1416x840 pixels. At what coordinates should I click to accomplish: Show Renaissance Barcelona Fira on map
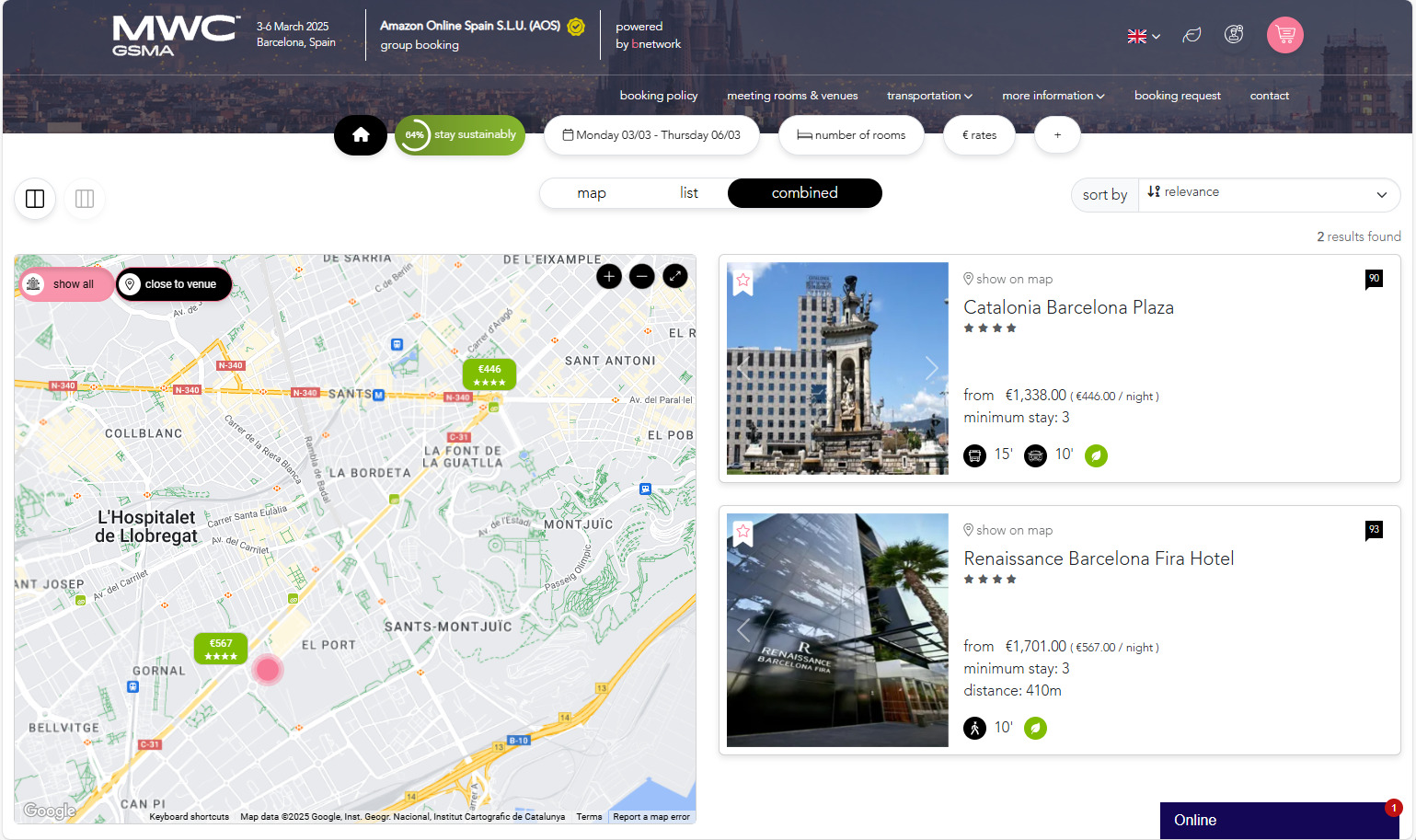(x=1007, y=530)
